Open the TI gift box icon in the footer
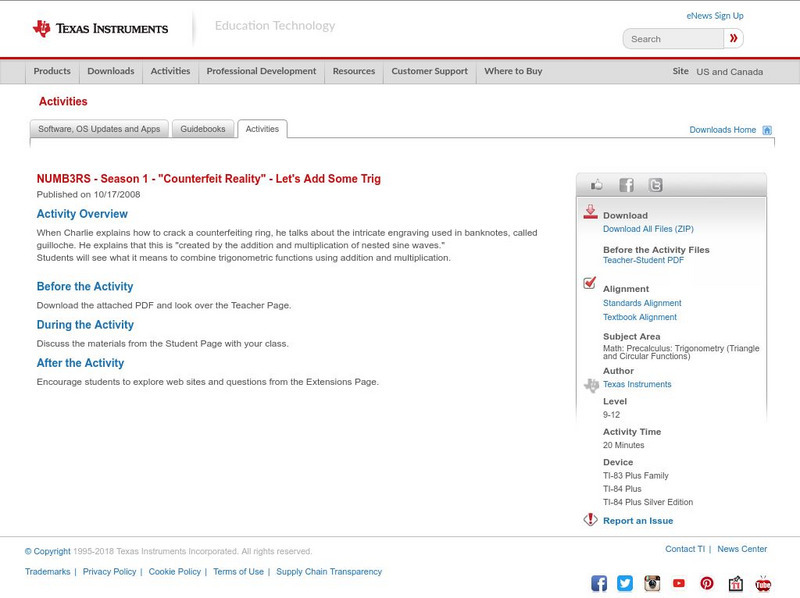Viewport: 800px width, 598px height. [735, 583]
